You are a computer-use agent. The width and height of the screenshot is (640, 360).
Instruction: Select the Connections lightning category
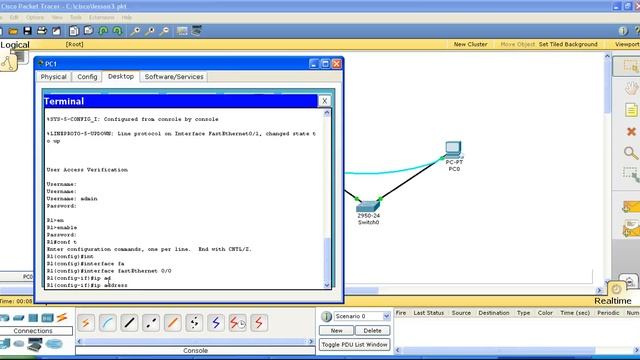coord(62,318)
